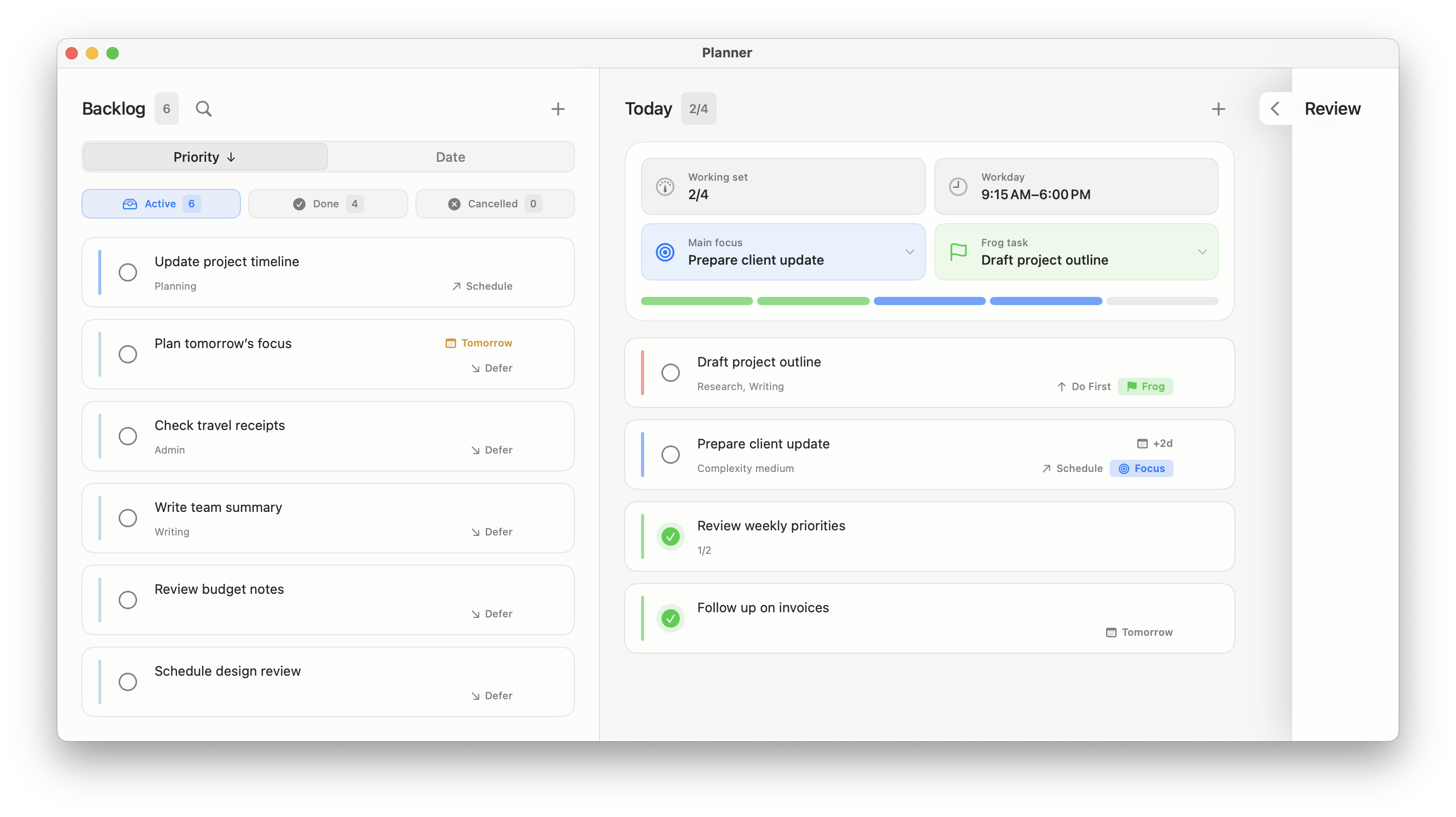Tick the Review budget notes circle
This screenshot has height=817, width=1456.
[128, 600]
